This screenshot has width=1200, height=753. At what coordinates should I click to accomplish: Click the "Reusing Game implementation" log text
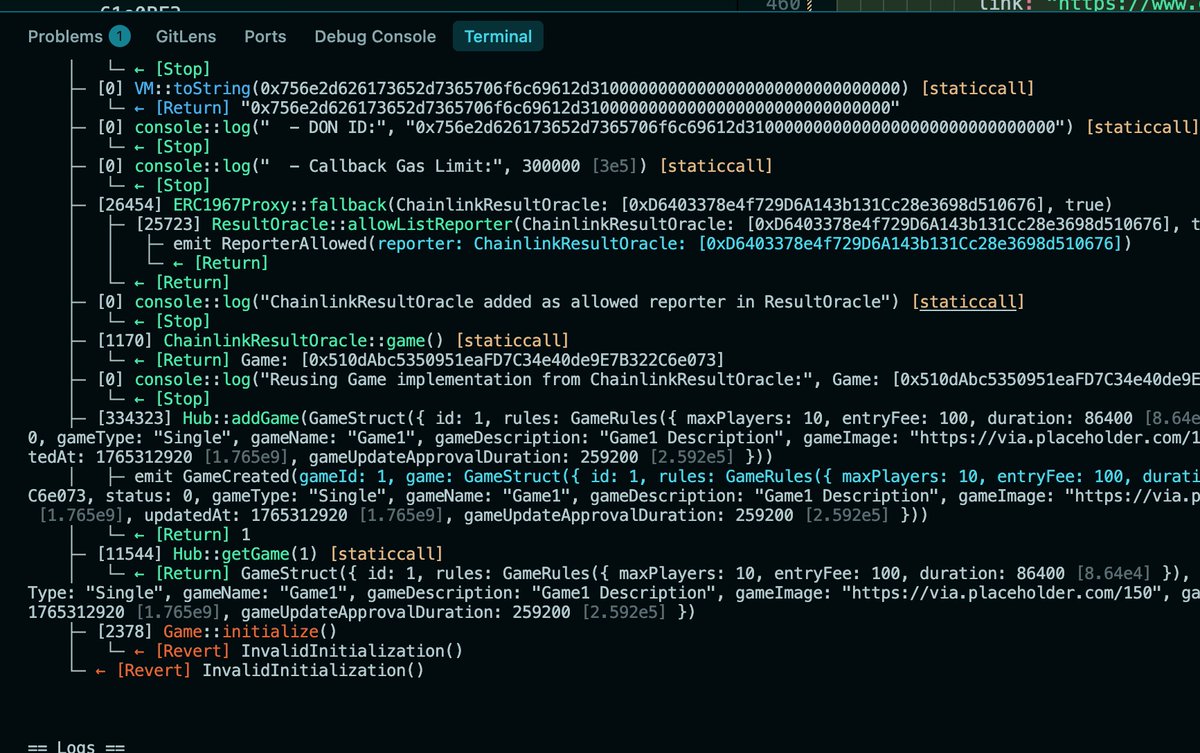541,379
